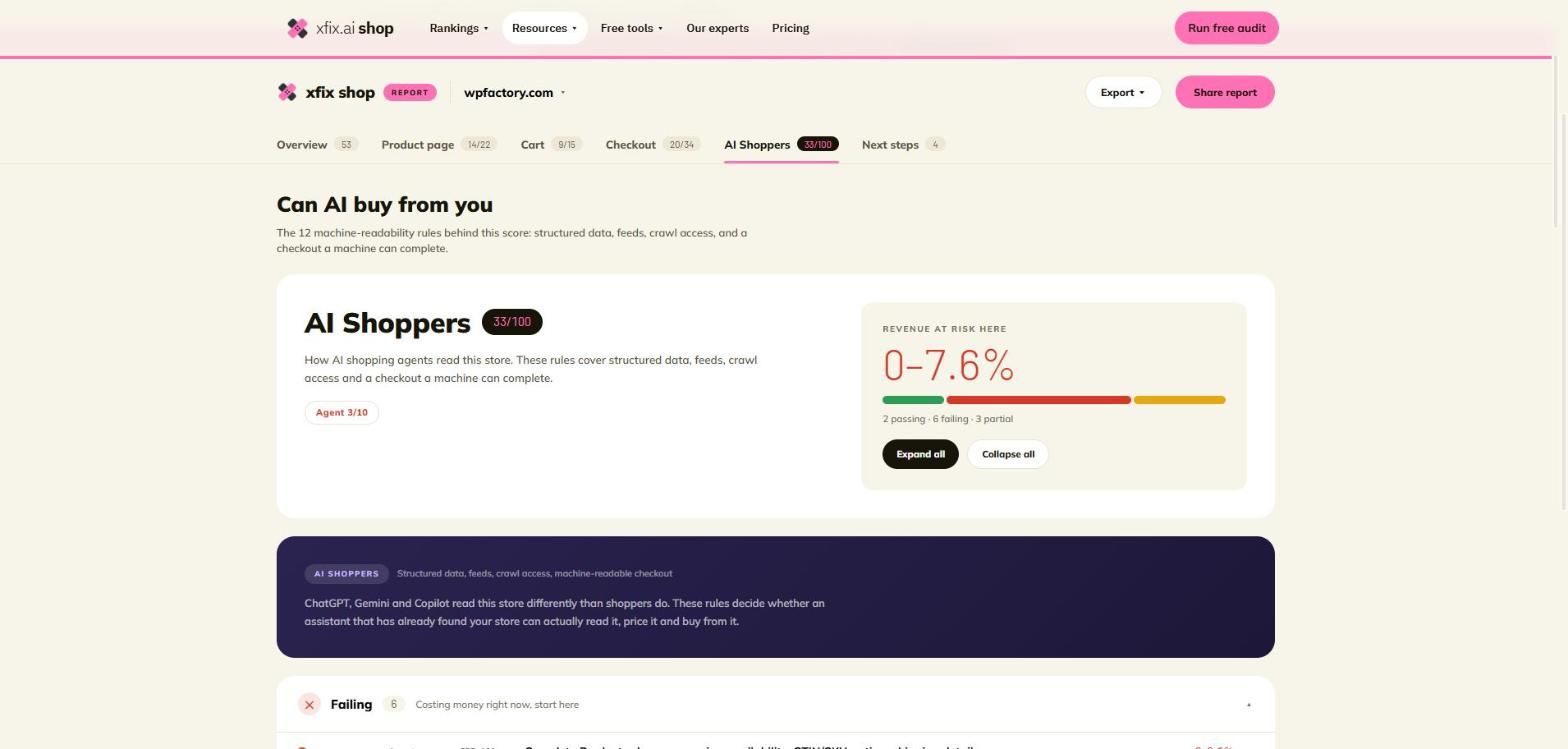Select the AI Shoppers tab
The width and height of the screenshot is (1568, 749).
pos(781,145)
